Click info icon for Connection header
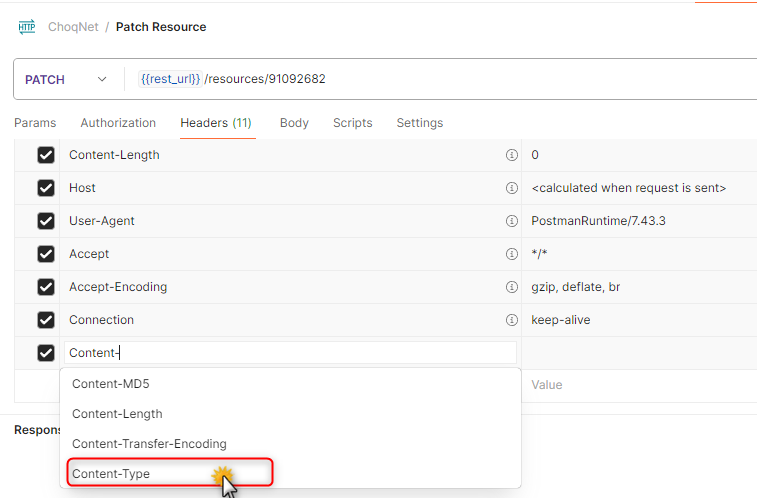Screen dimensions: 757x498 pos(512,320)
